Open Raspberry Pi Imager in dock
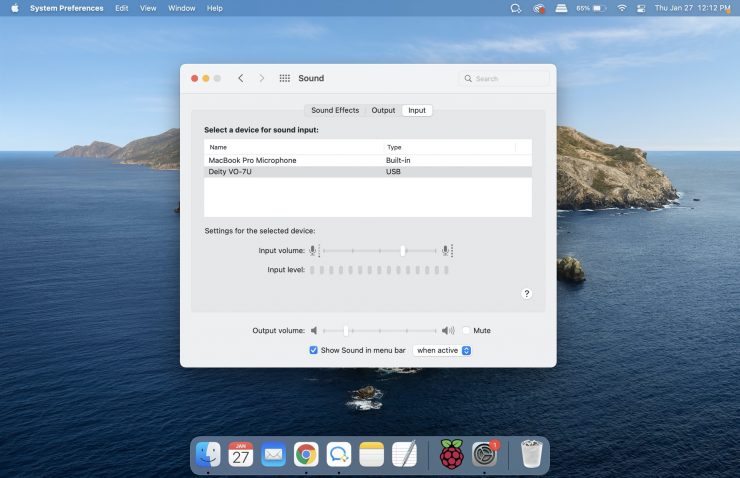740x478 pixels. (x=452, y=455)
